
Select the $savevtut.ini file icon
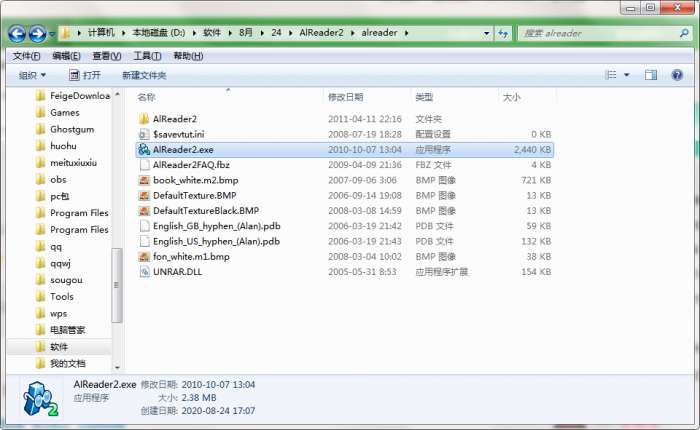click(144, 134)
